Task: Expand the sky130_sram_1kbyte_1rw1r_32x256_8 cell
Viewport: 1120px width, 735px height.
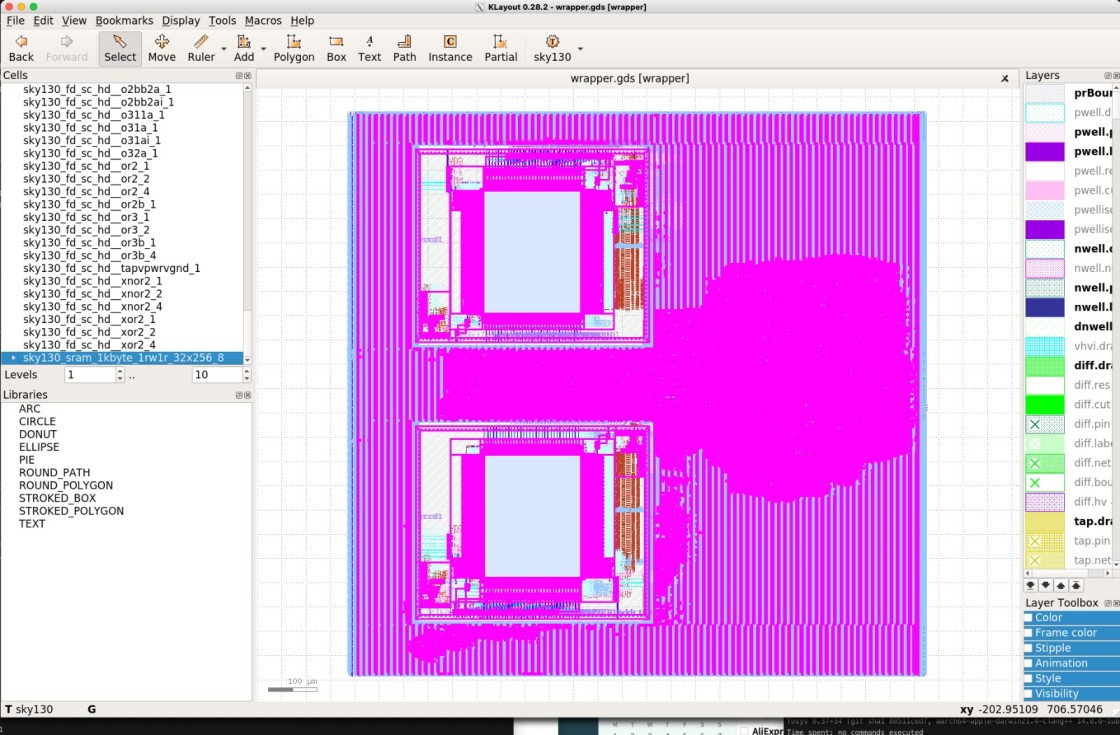Action: (x=13, y=358)
